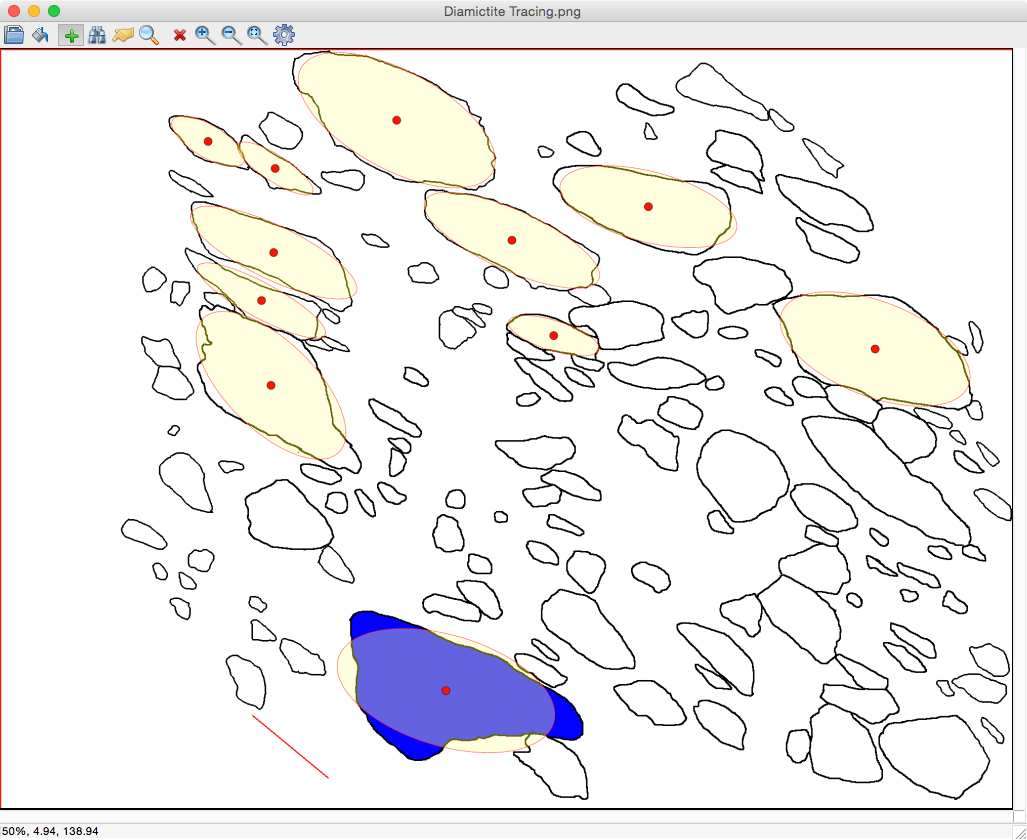1027x840 pixels.
Task: Select the paint bucket fill tool
Action: click(41, 35)
